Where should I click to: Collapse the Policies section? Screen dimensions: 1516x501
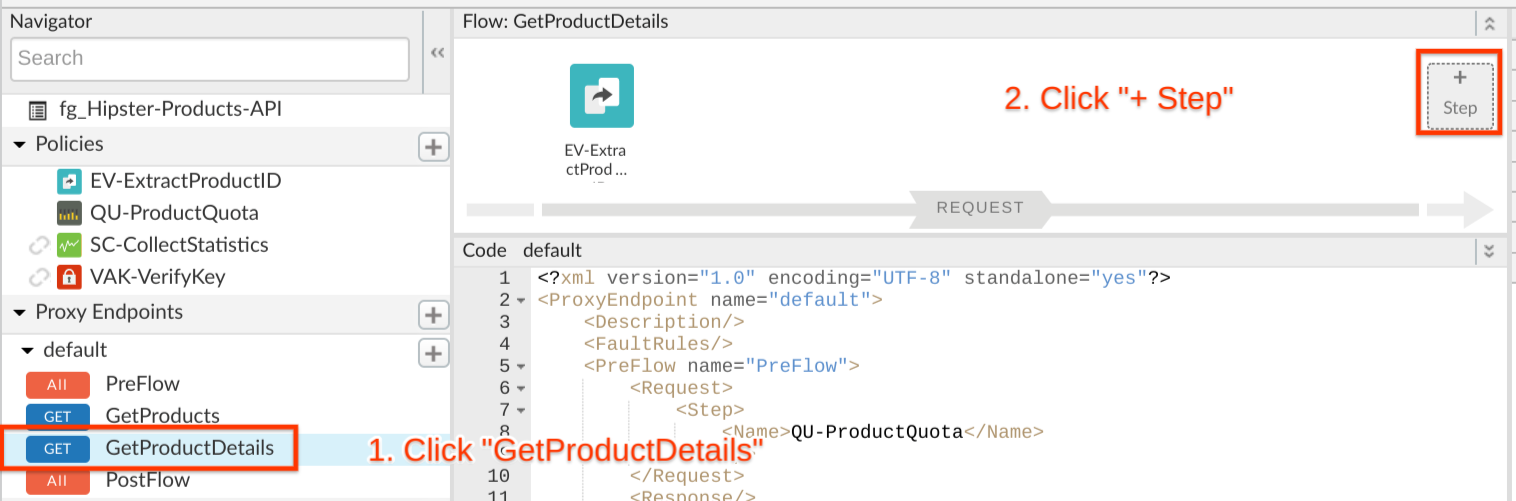click(19, 145)
